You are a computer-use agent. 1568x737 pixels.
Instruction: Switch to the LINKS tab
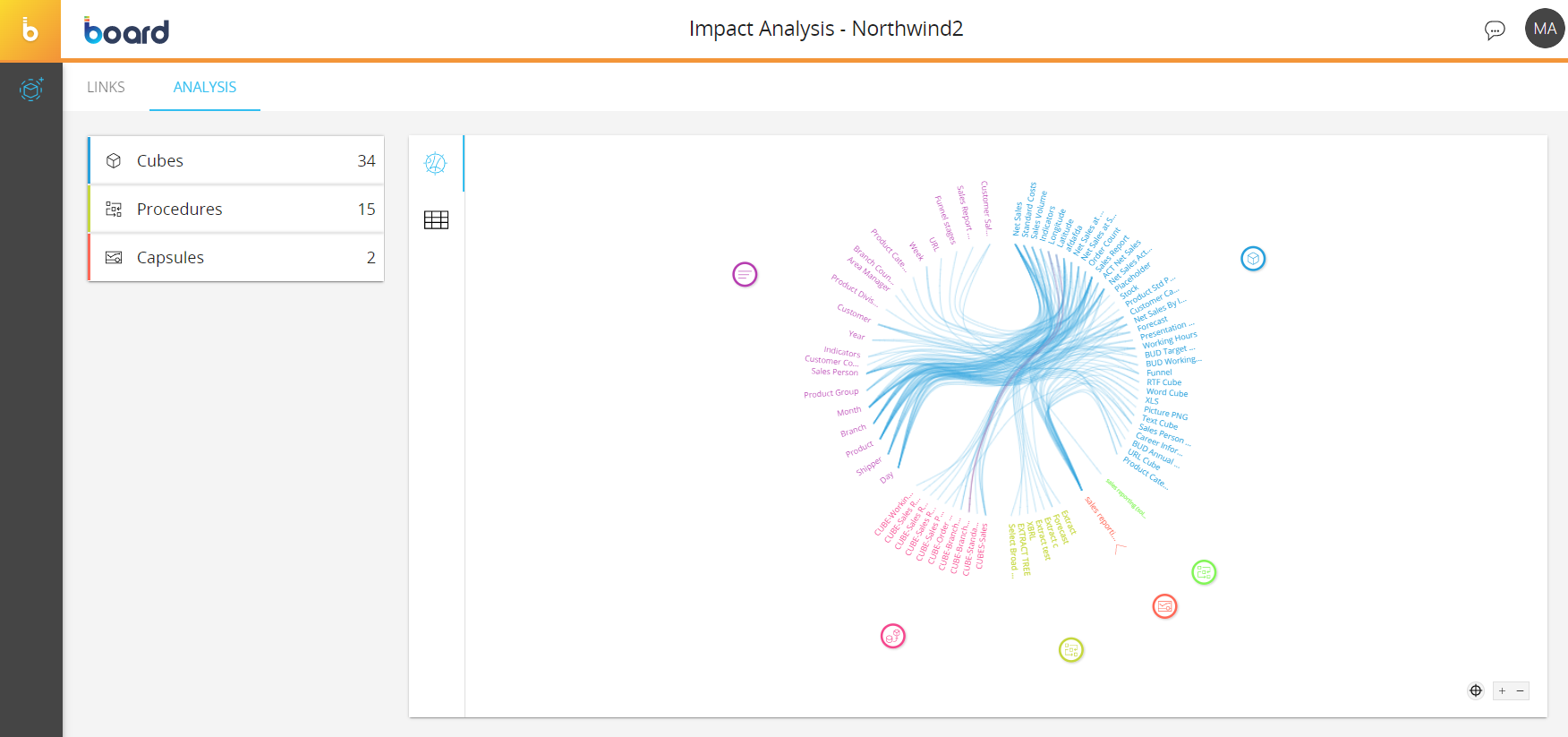click(x=106, y=87)
